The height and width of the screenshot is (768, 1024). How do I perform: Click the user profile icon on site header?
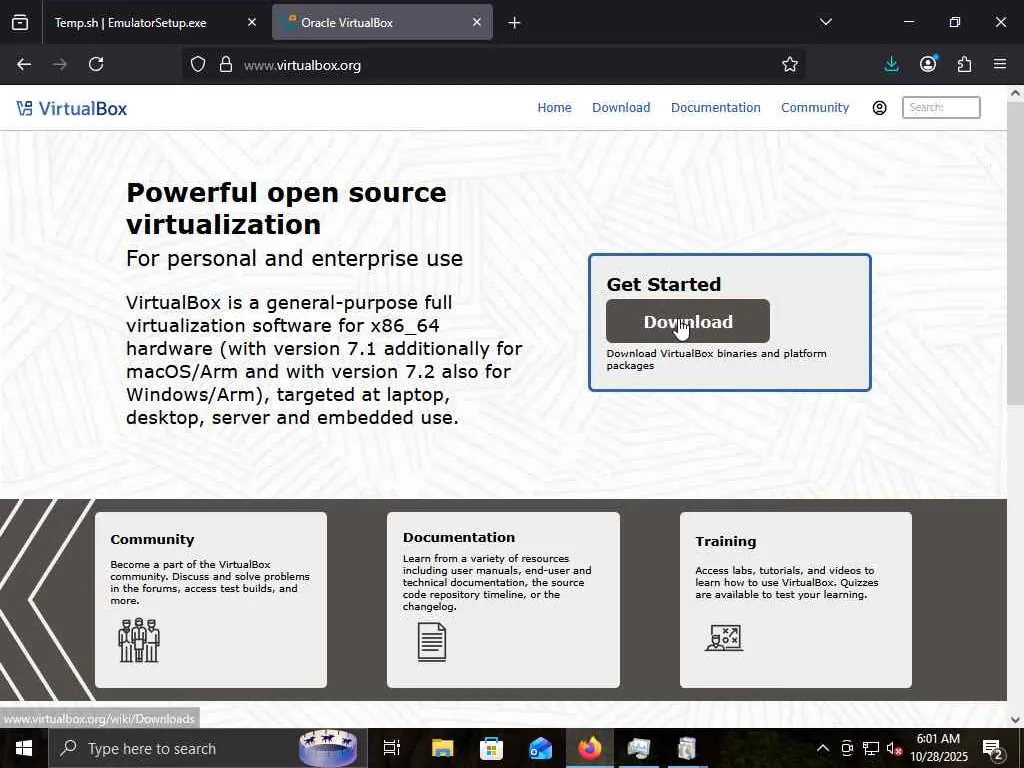[880, 108]
